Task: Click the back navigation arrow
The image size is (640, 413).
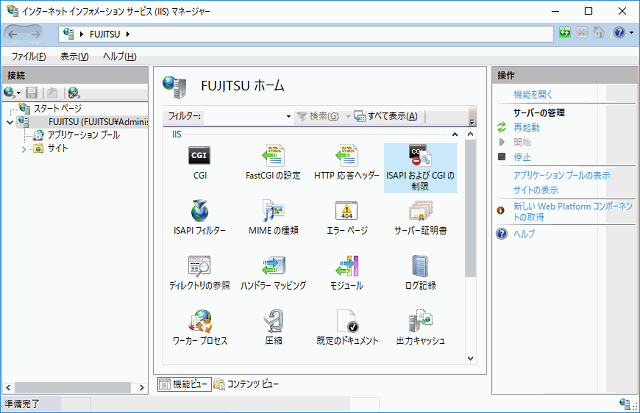Action: coord(13,34)
